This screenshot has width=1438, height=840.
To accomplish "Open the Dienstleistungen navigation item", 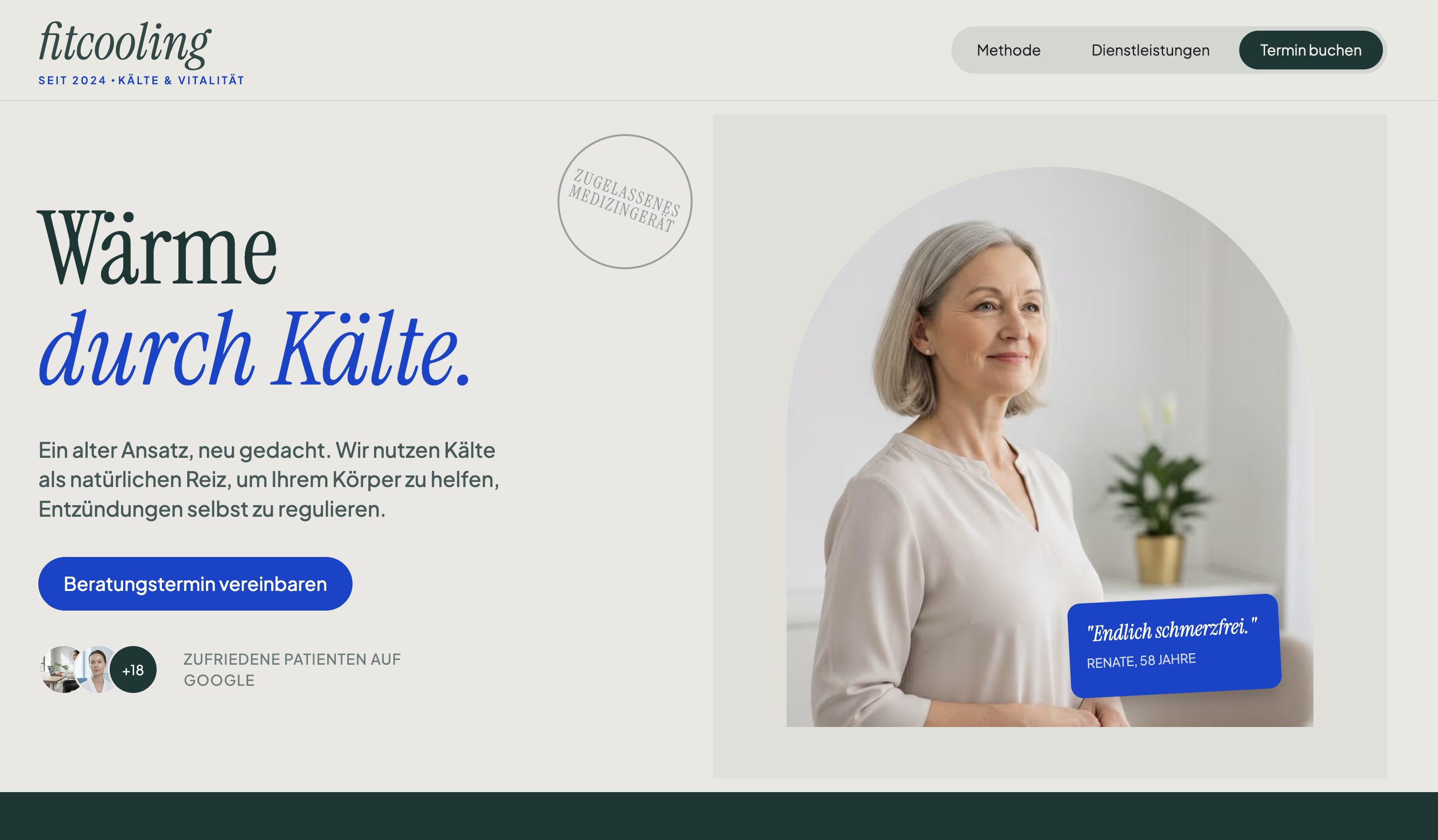I will [1151, 50].
